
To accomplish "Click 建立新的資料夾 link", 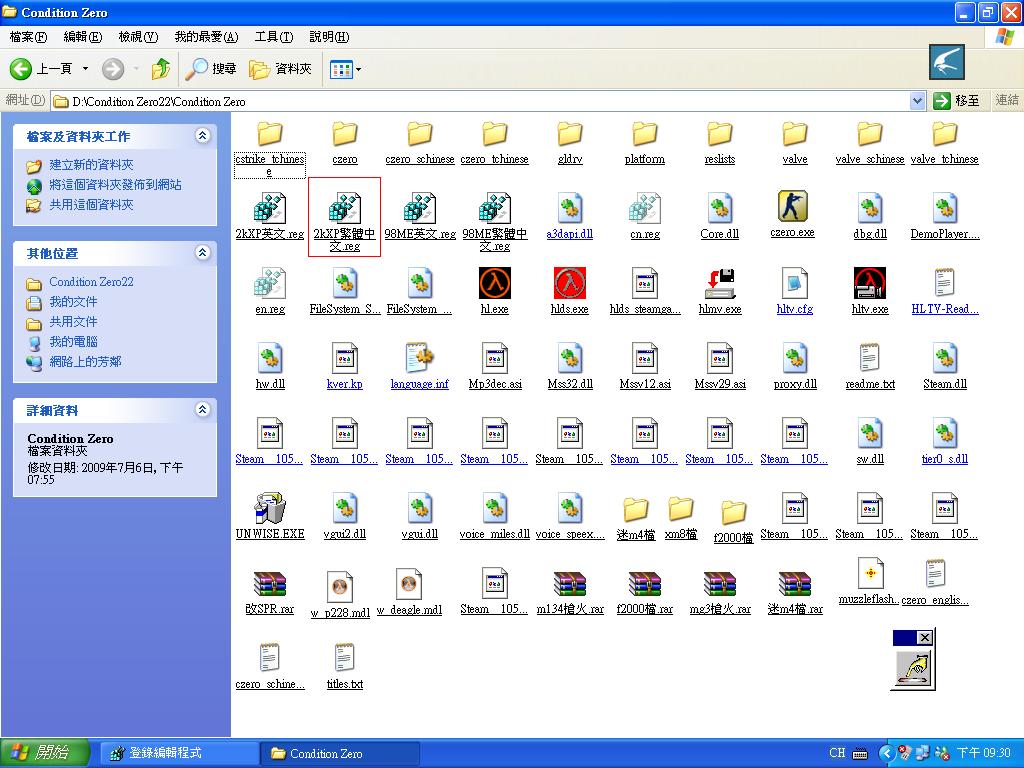I will (x=91, y=165).
